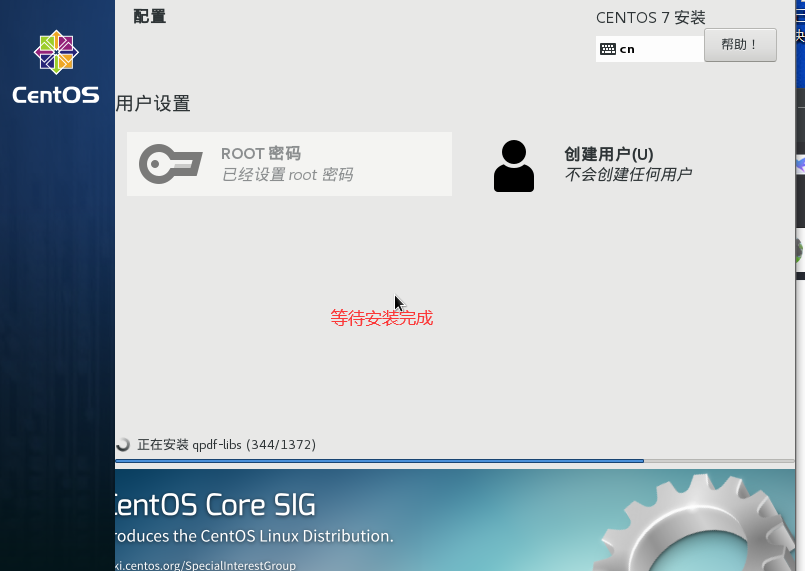Click the SpecialInterestGroup wiki link in banner
Viewport: 805px width, 571px height.
point(205,565)
